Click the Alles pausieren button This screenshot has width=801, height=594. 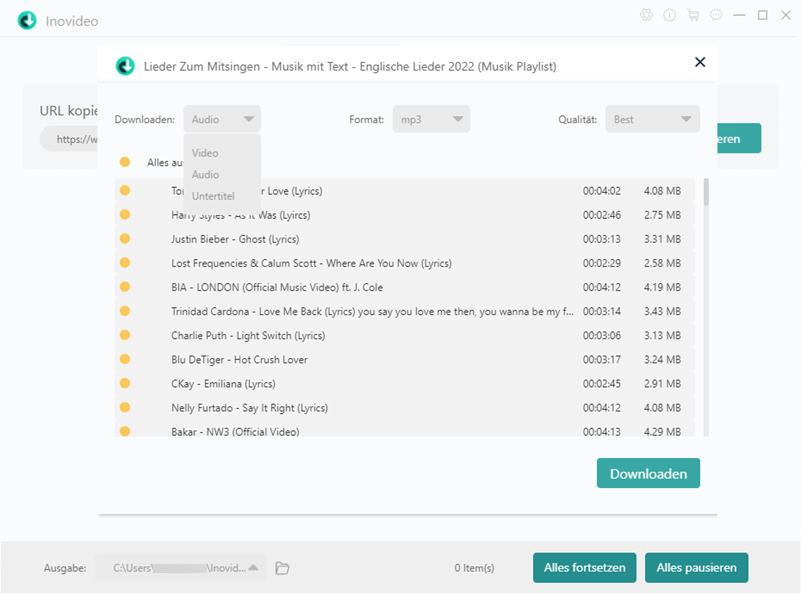click(696, 567)
